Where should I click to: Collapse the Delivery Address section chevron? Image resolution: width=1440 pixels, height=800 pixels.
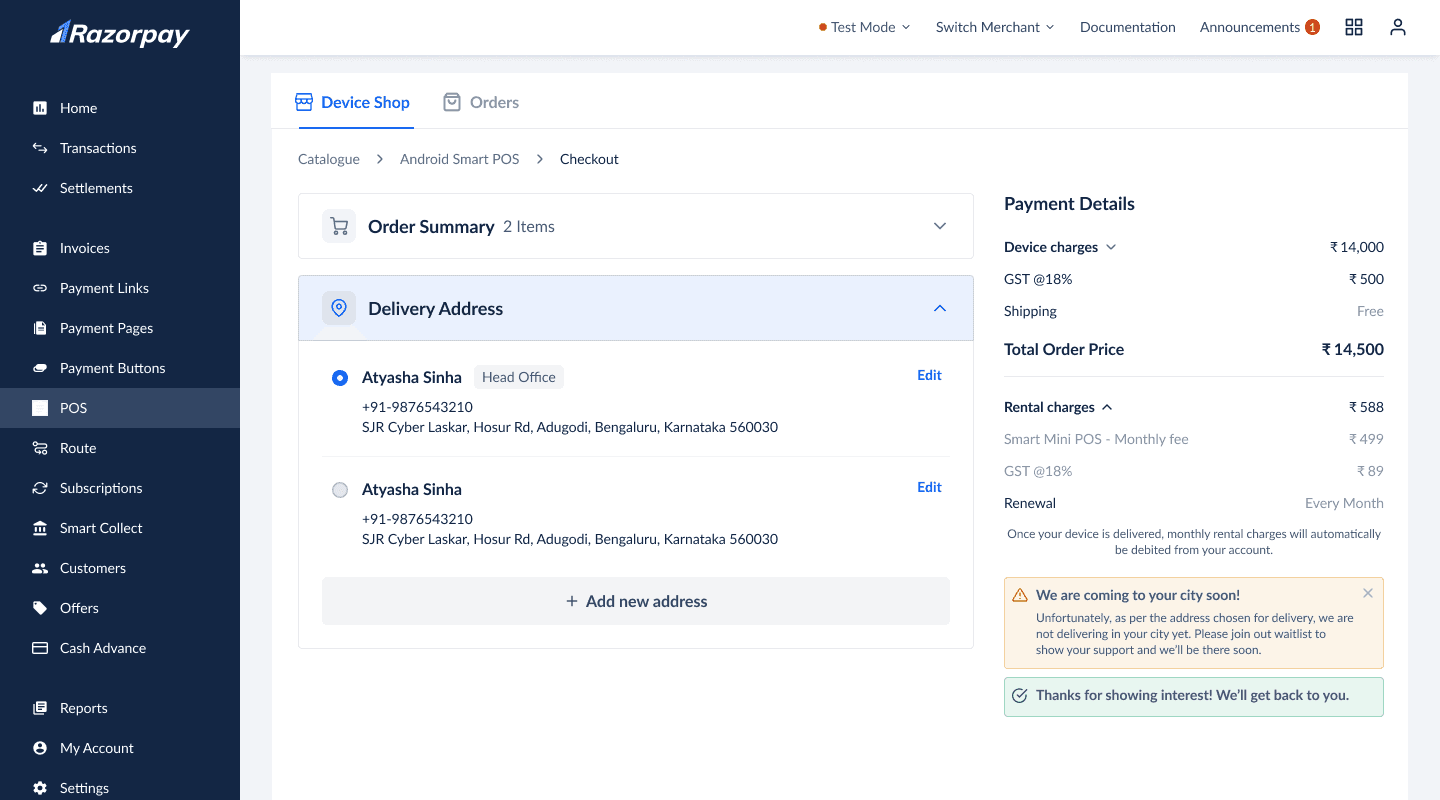click(x=940, y=308)
